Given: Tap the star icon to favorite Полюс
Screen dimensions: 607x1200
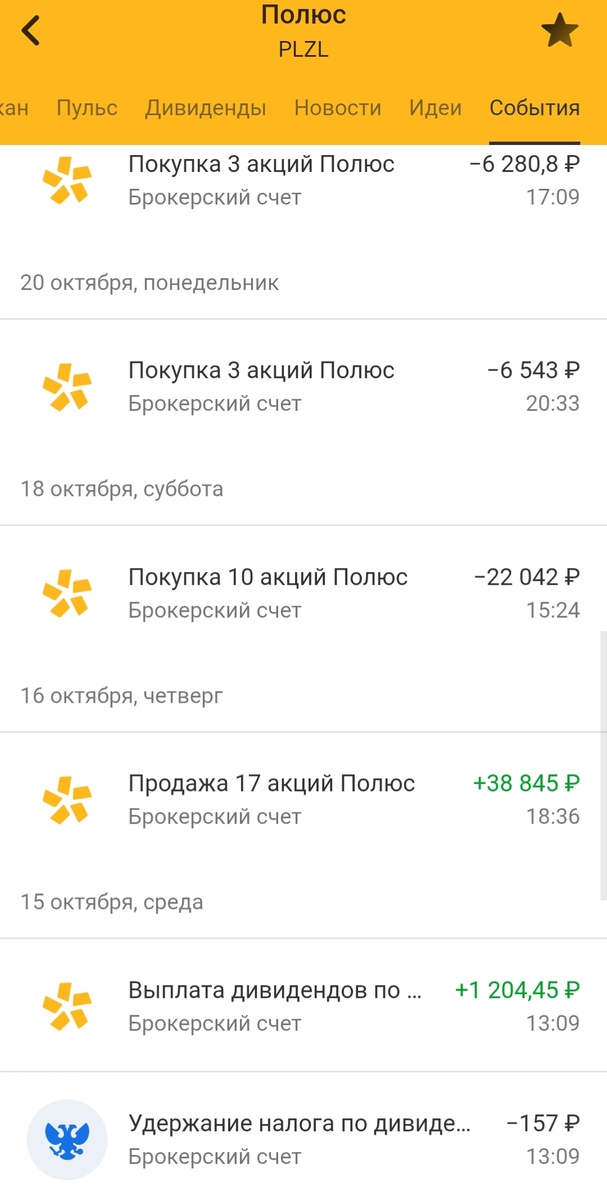Looking at the screenshot, I should pyautogui.click(x=561, y=30).
